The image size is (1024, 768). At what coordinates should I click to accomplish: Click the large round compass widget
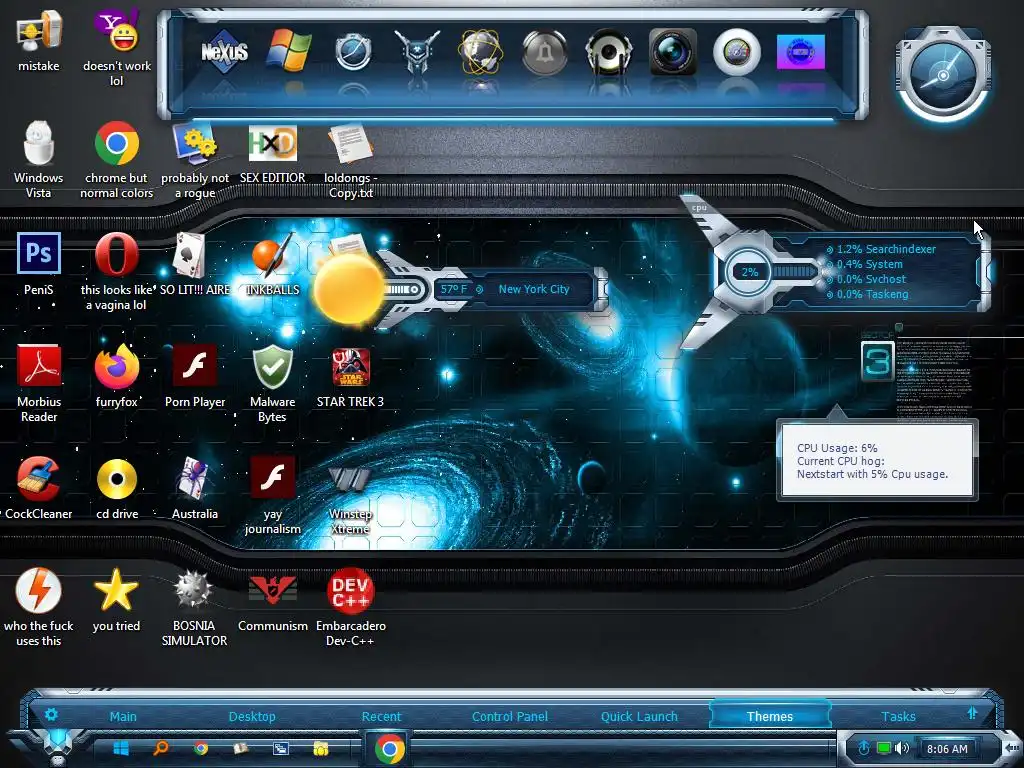click(x=943, y=75)
